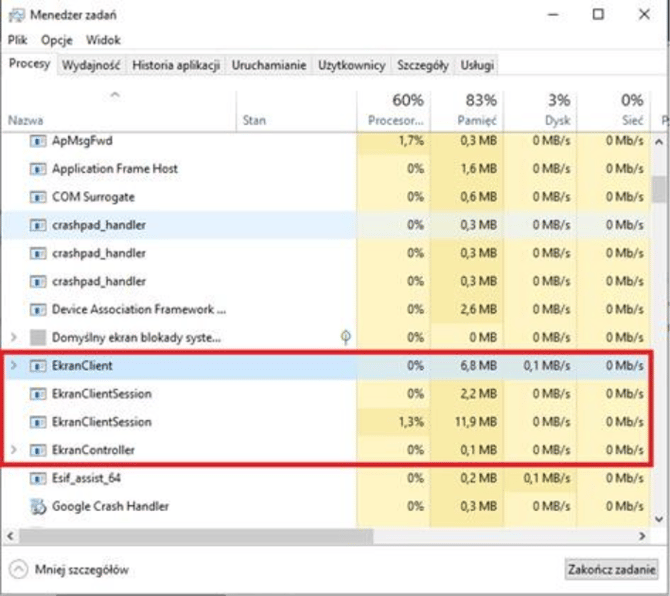The image size is (670, 596).
Task: Open the Opcje menu
Action: [58, 40]
